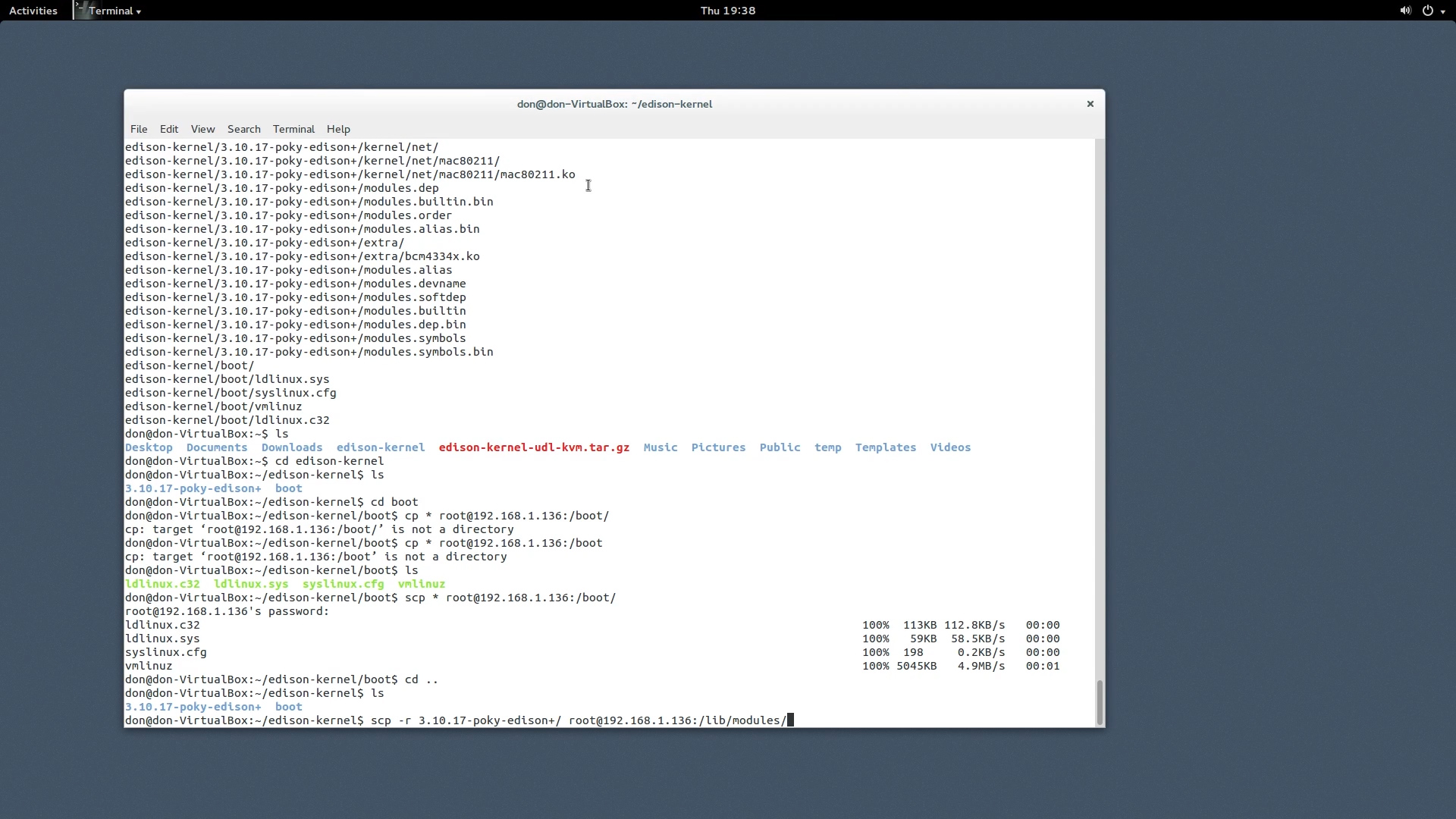
Task: Open the Edit menu
Action: 169,128
